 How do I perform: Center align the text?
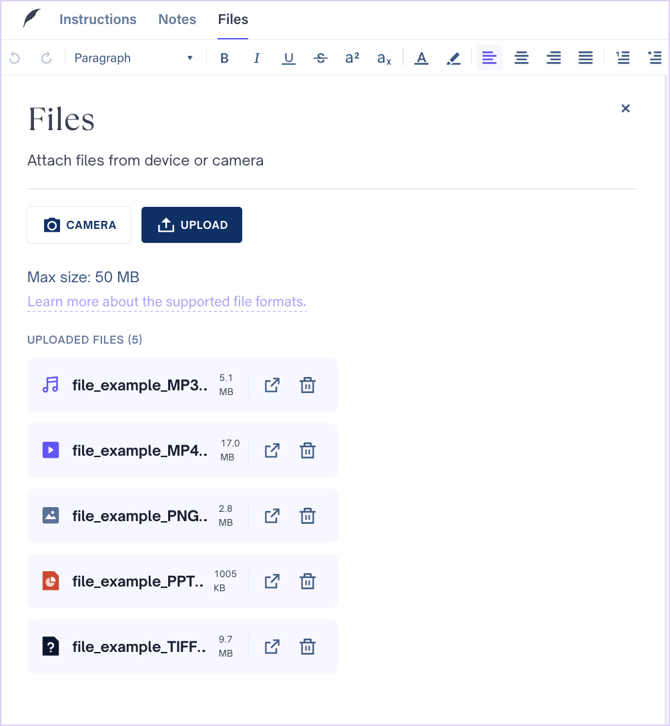click(x=521, y=58)
